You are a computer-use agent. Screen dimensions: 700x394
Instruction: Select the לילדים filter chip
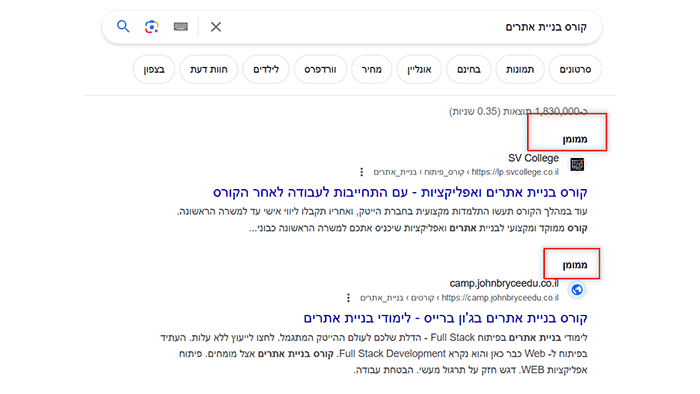tap(266, 70)
